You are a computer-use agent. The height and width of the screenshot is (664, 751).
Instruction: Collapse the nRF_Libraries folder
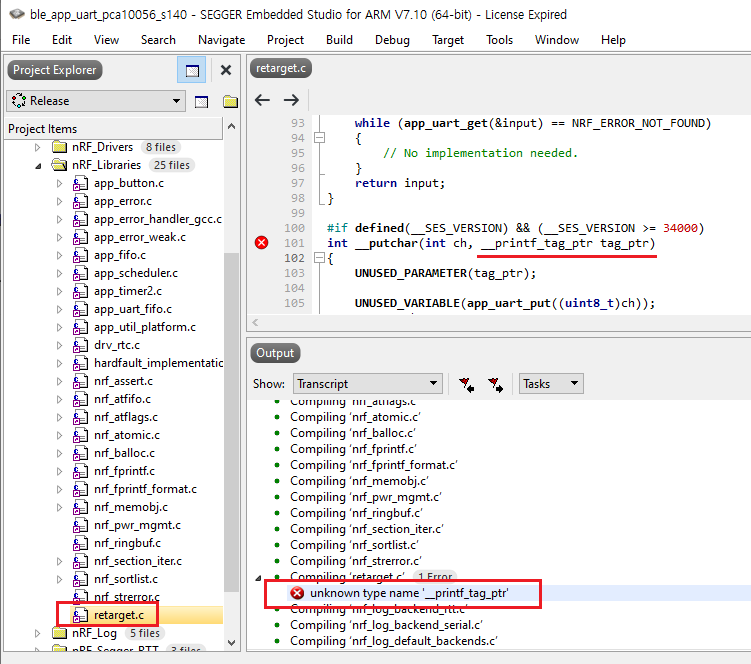point(38,166)
